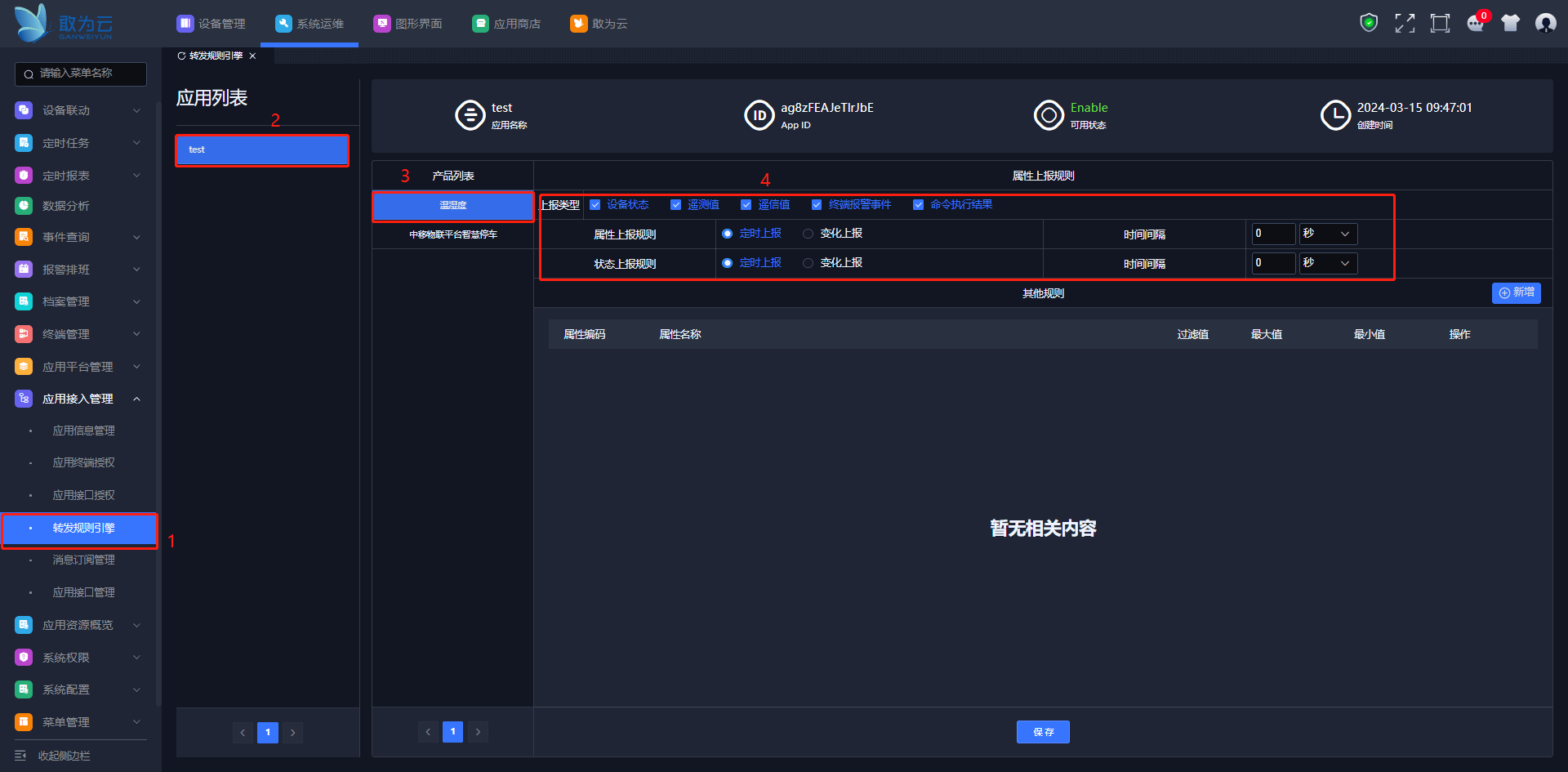
Task: Open the user avatar menu
Action: [x=1545, y=23]
